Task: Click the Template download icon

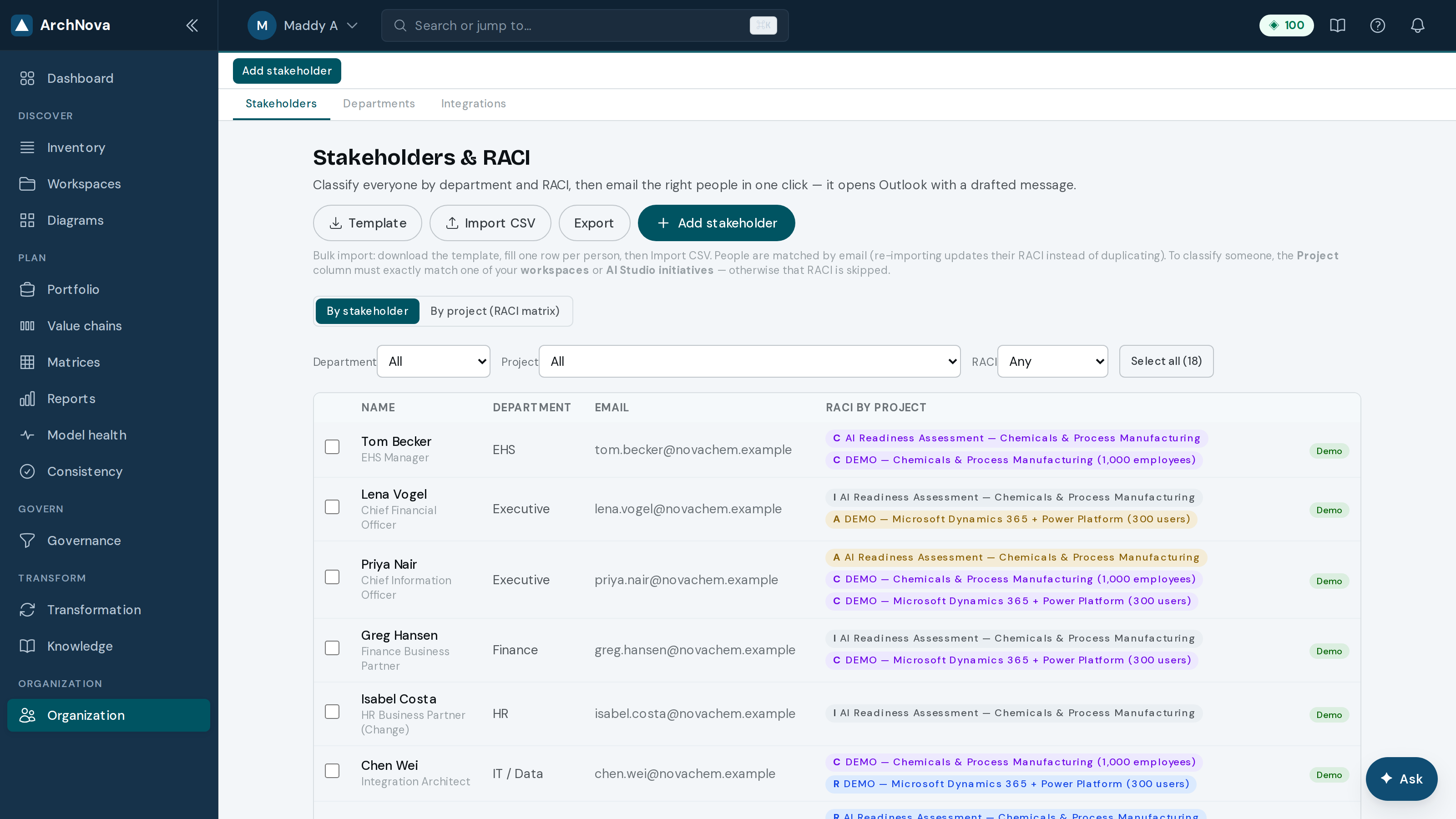Action: [336, 223]
